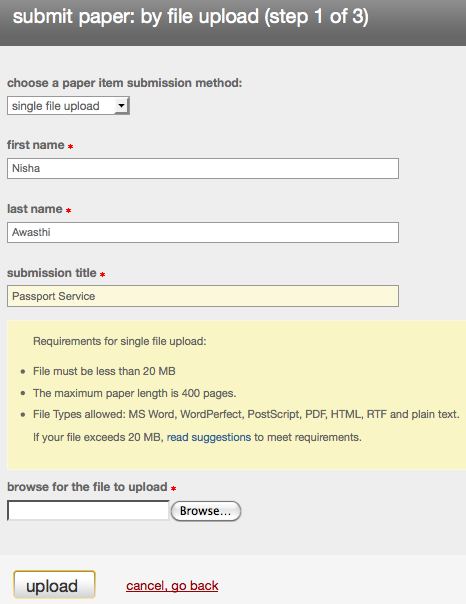Click the empty file path text box
466x604 pixels.
pos(88,511)
